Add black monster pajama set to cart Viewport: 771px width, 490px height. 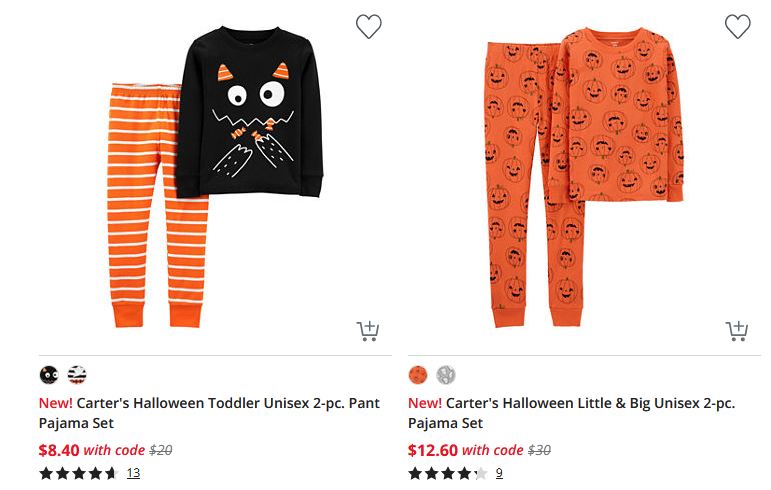point(368,330)
